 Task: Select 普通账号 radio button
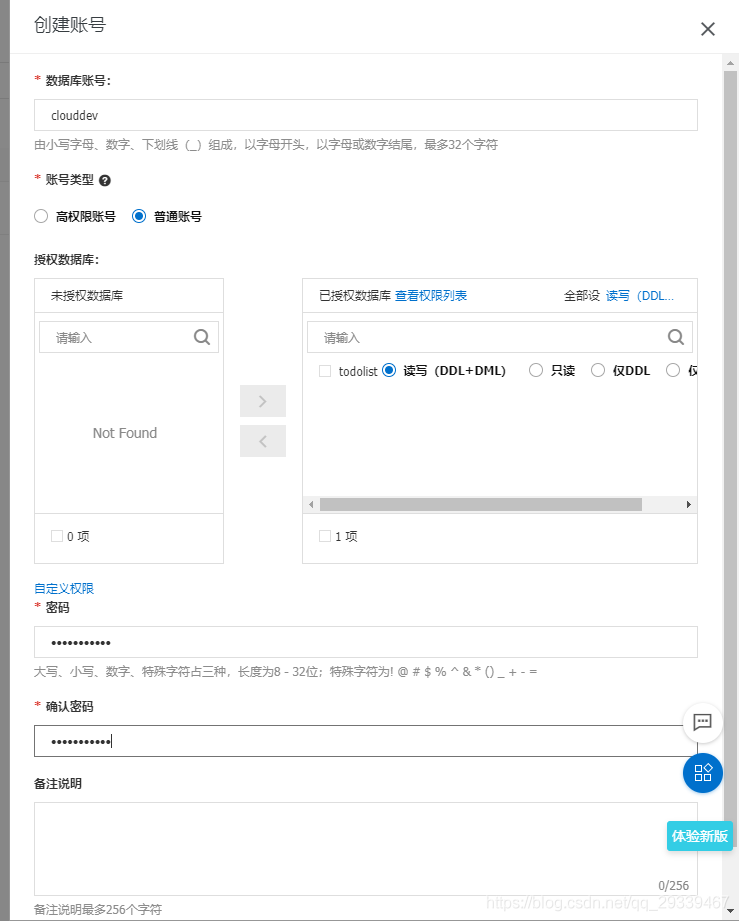[x=139, y=216]
